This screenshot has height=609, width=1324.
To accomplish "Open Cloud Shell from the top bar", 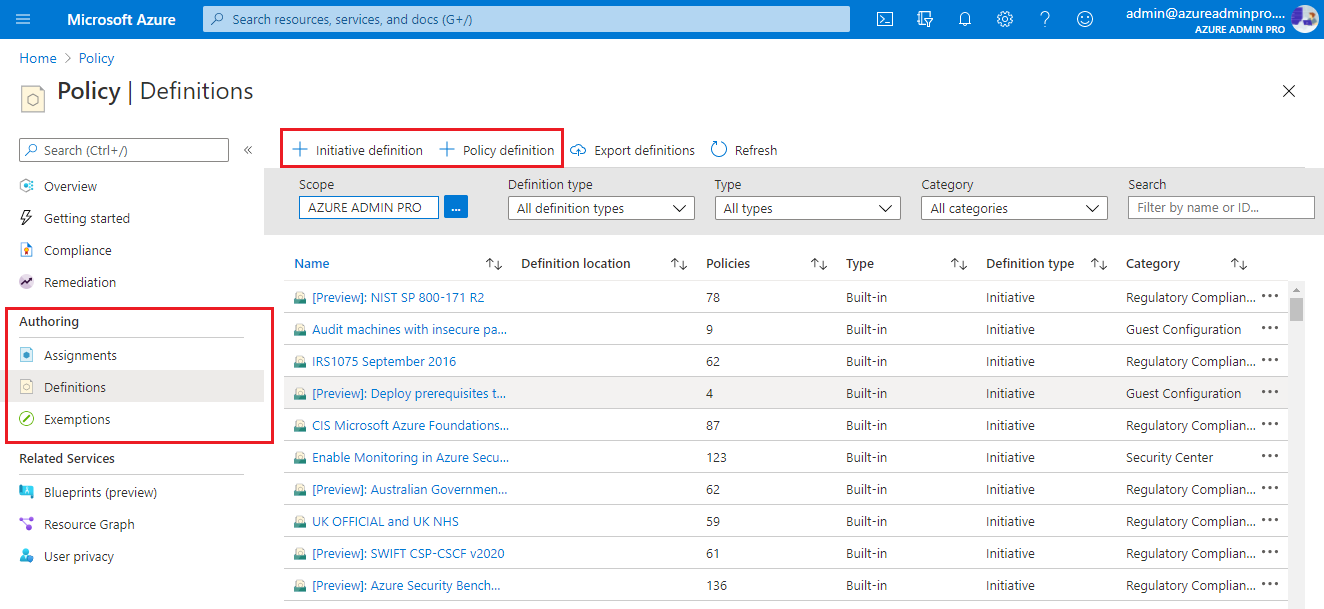I will (x=885, y=19).
